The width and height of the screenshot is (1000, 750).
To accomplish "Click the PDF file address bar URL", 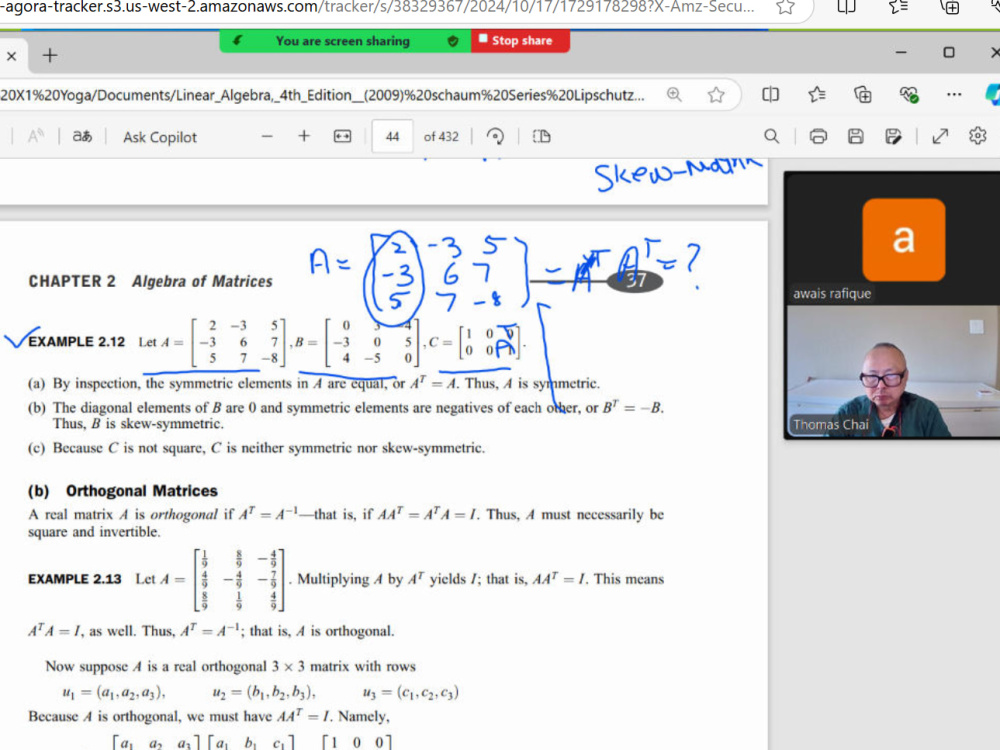I will click(322, 95).
